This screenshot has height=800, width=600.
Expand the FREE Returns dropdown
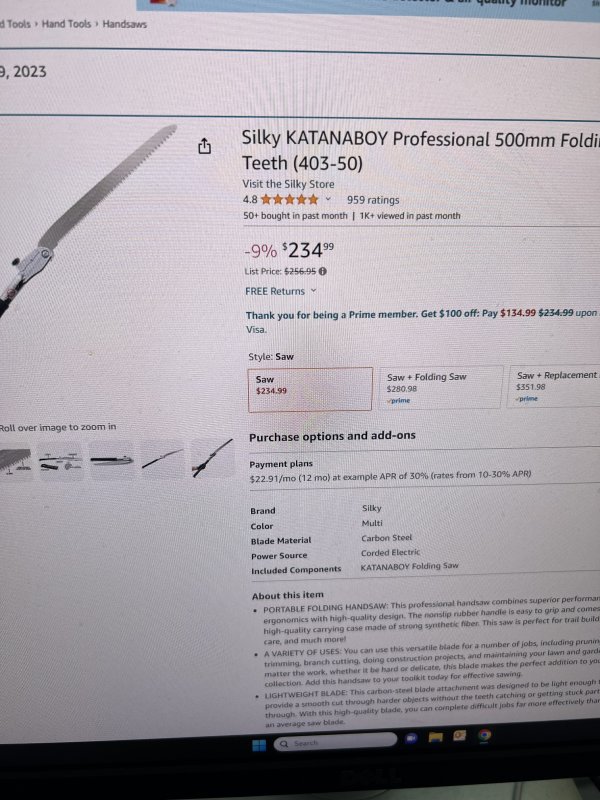pyautogui.click(x=313, y=291)
